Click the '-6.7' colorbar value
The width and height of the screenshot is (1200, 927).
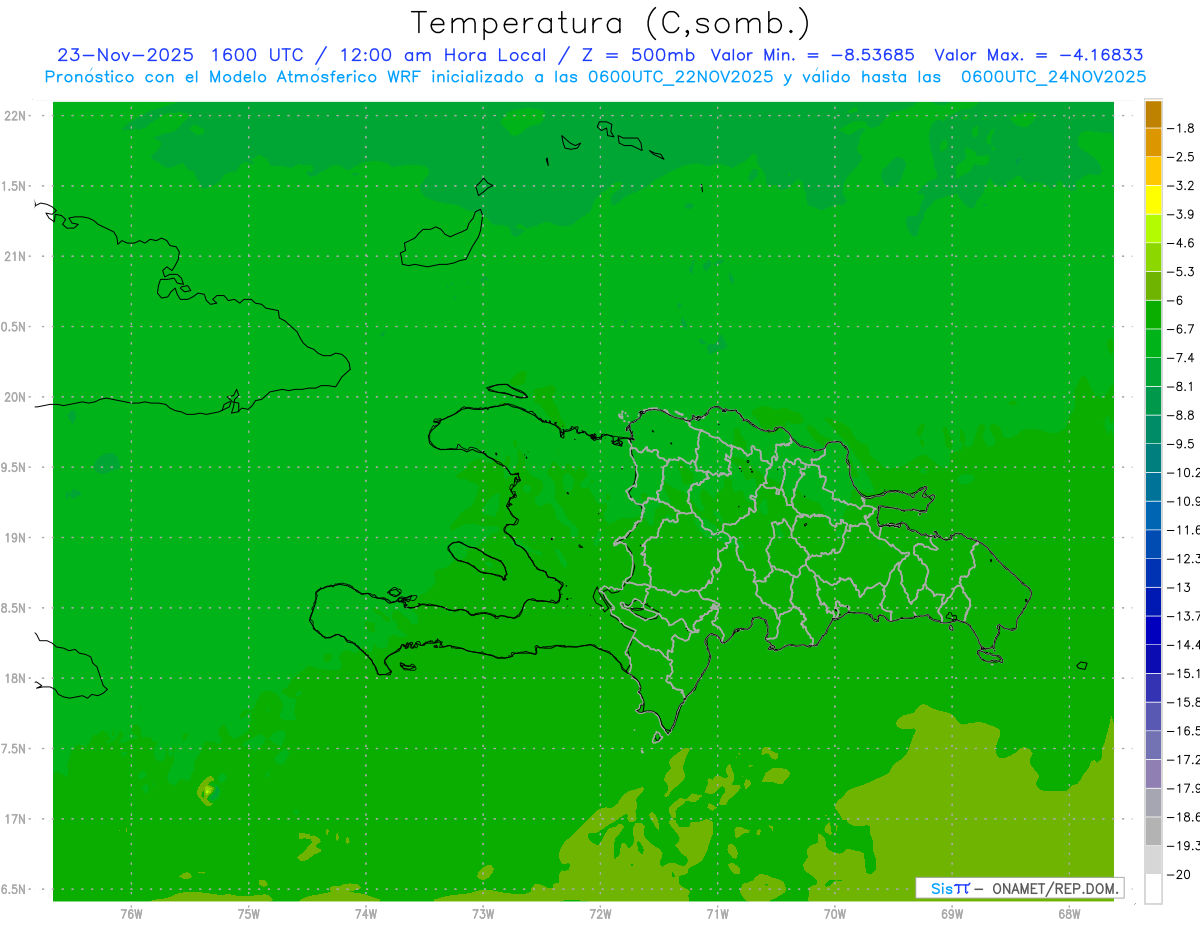tap(1181, 329)
